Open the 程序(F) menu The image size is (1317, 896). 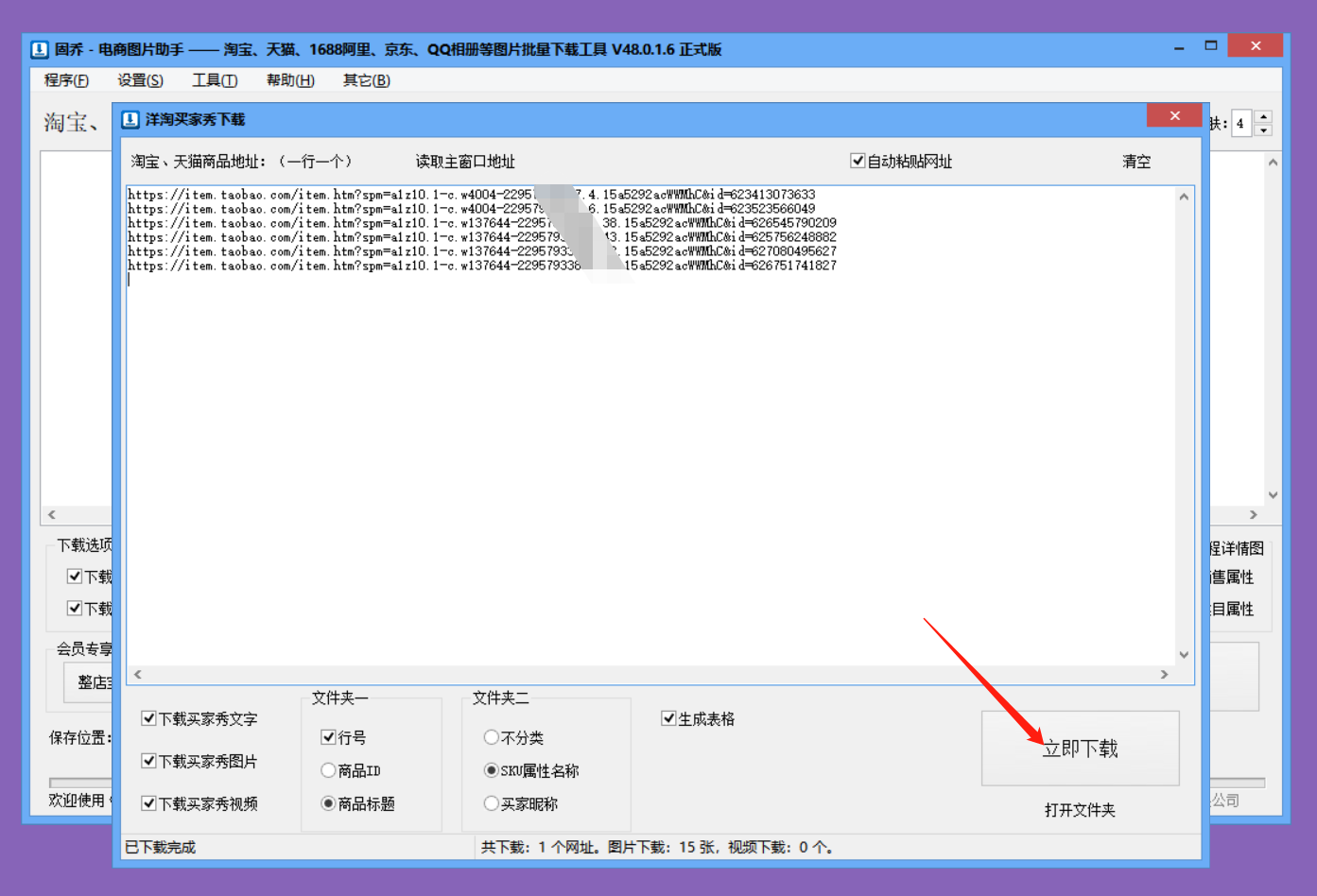coord(66,80)
